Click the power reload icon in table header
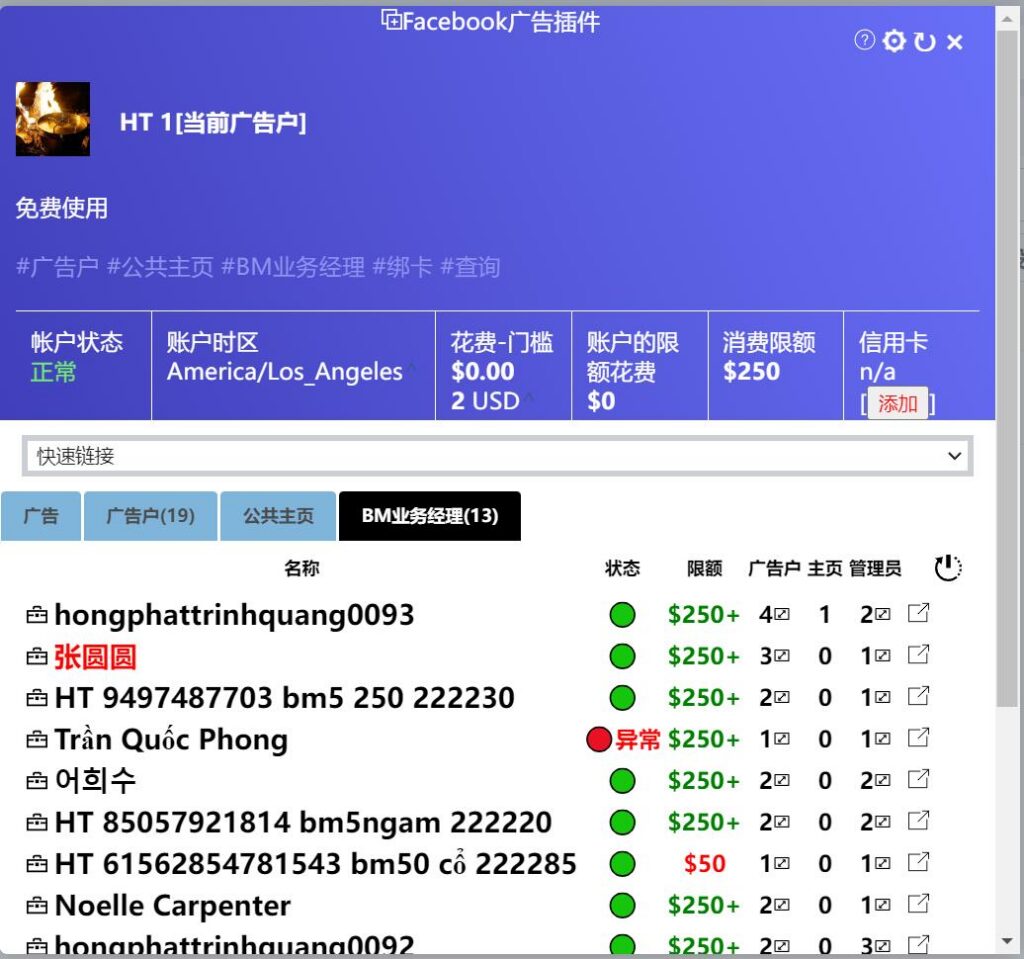The width and height of the screenshot is (1024, 959). pyautogui.click(x=948, y=568)
